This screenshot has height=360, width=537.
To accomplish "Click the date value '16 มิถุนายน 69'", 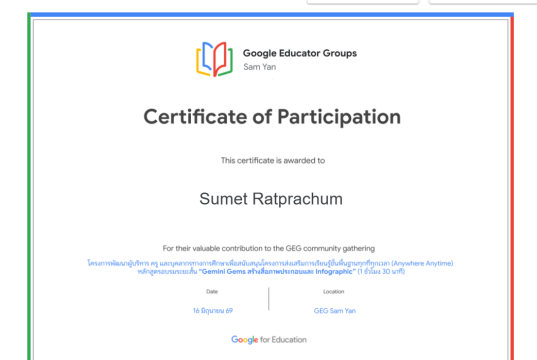I will click(213, 311).
